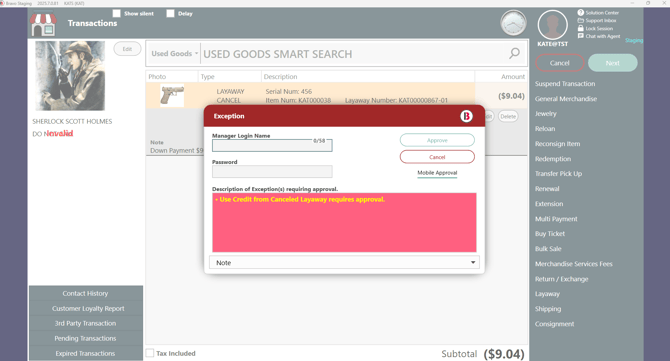Image resolution: width=670 pixels, height=361 pixels.
Task: Click Chat with Agent link text
Action: pyautogui.click(x=602, y=36)
